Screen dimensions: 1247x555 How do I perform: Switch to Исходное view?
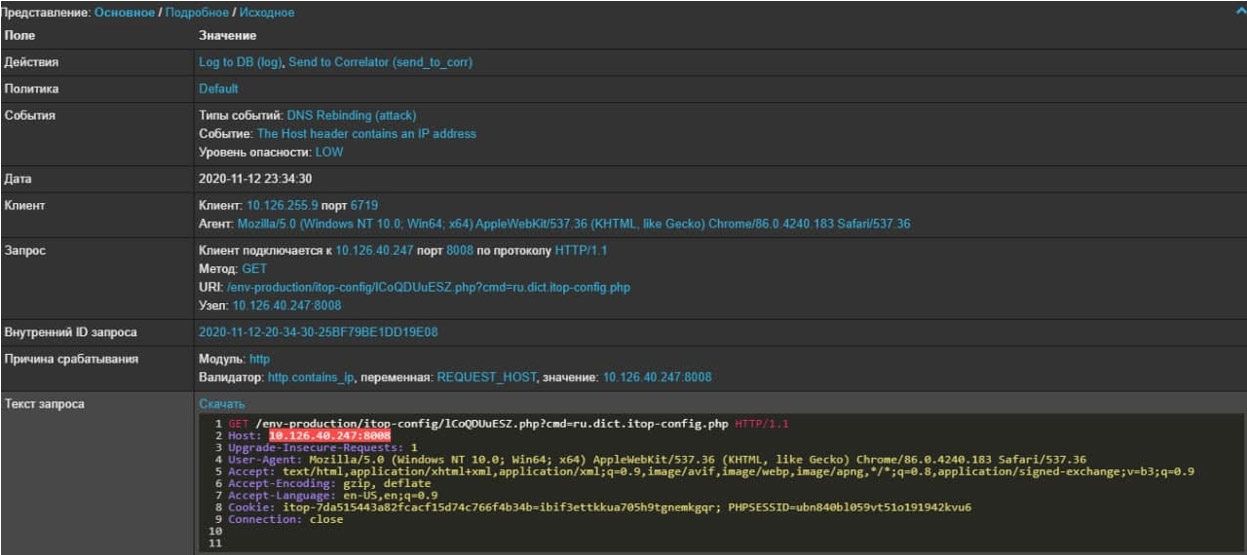click(x=267, y=12)
